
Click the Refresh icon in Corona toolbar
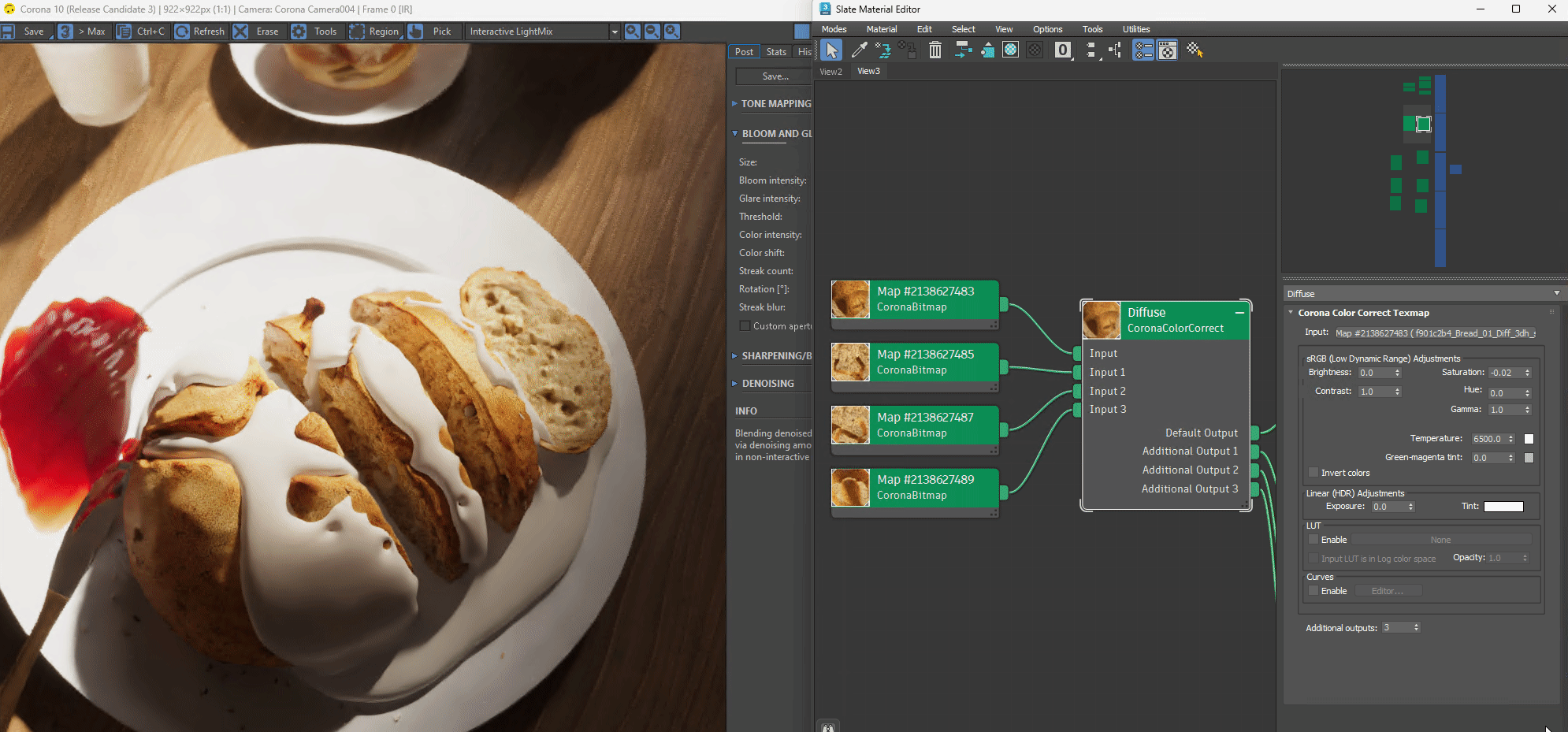click(x=181, y=32)
